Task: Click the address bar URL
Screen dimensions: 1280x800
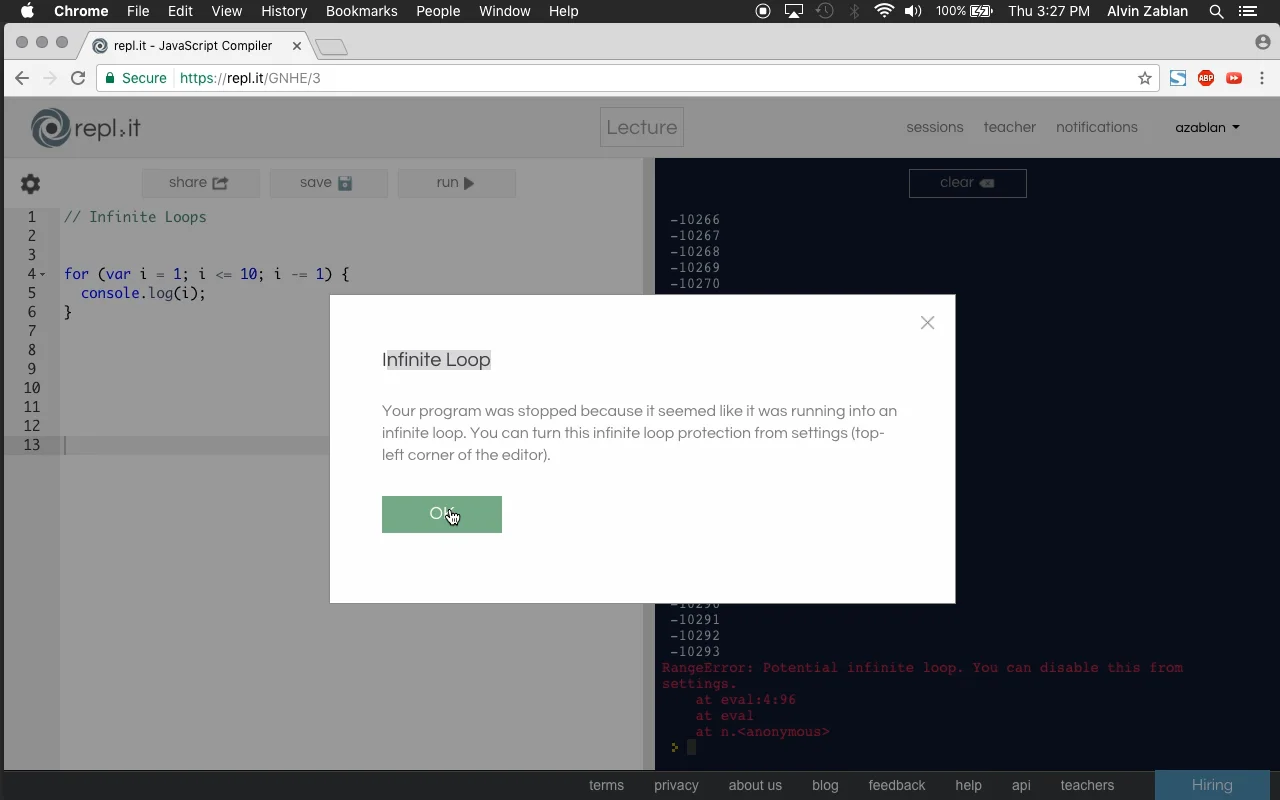Action: click(x=250, y=78)
